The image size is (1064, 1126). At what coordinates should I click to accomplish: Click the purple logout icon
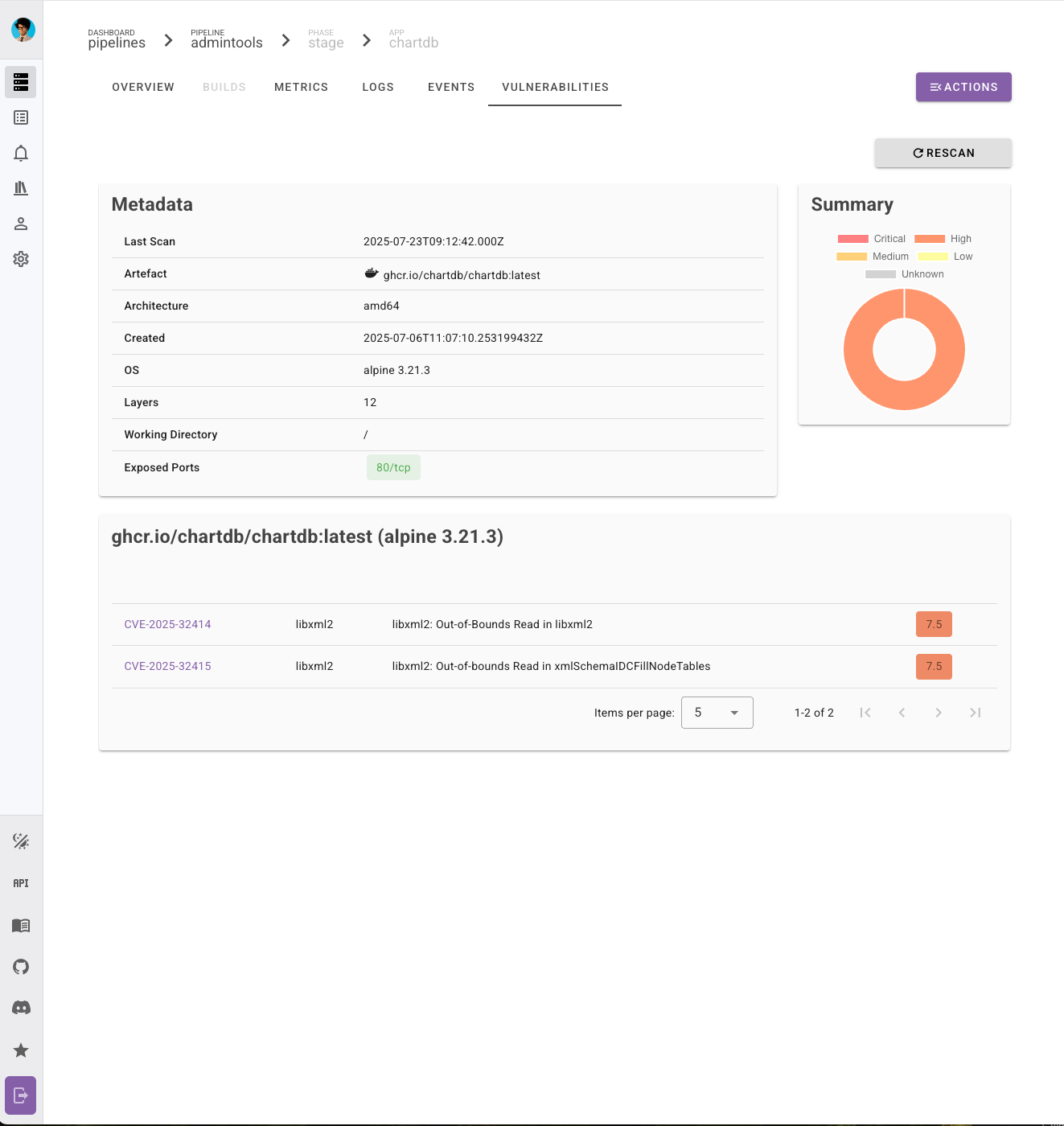coord(21,1095)
